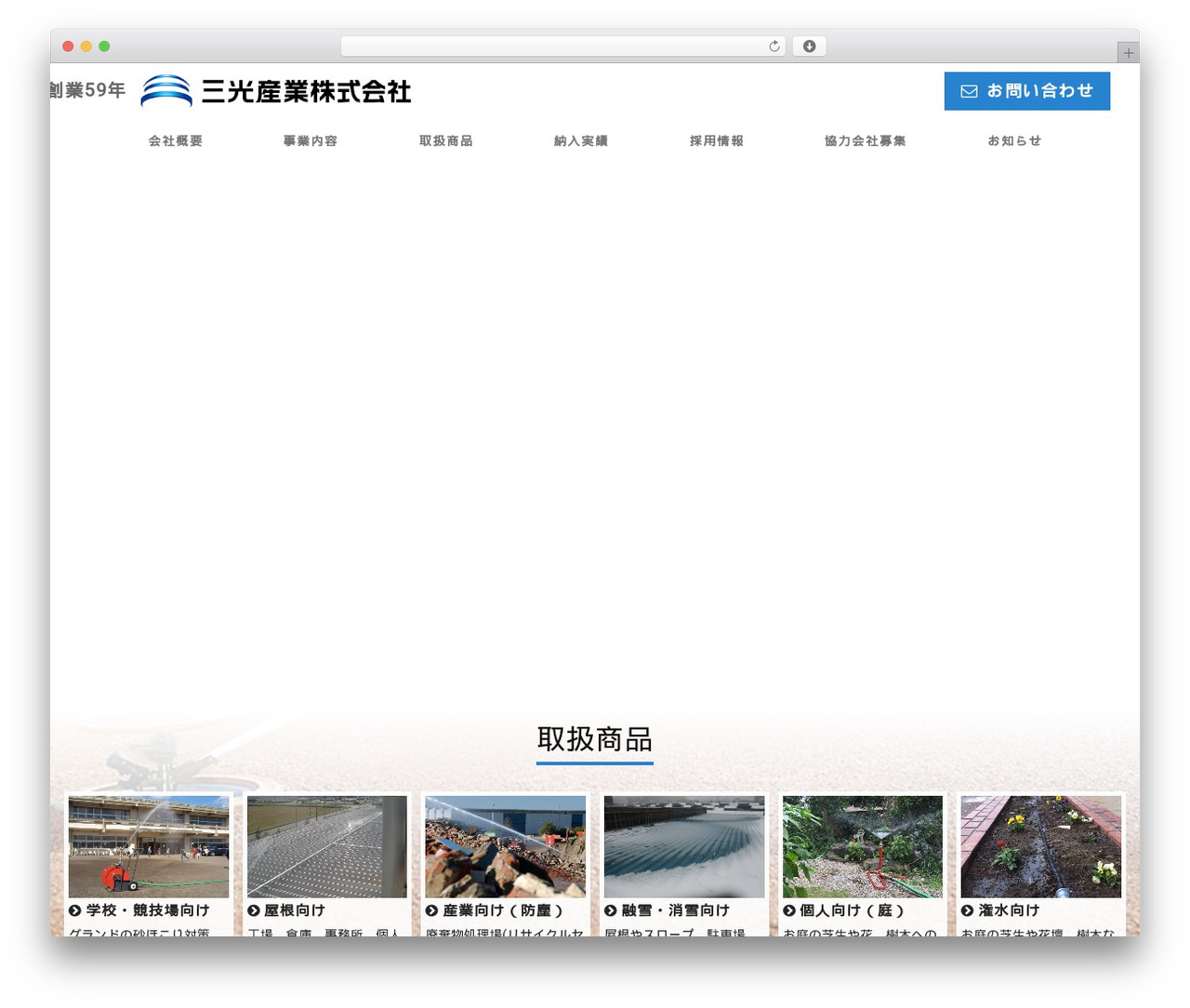
Task: Click the arrow icon beside 産業向け(防塵)
Action: (432, 910)
